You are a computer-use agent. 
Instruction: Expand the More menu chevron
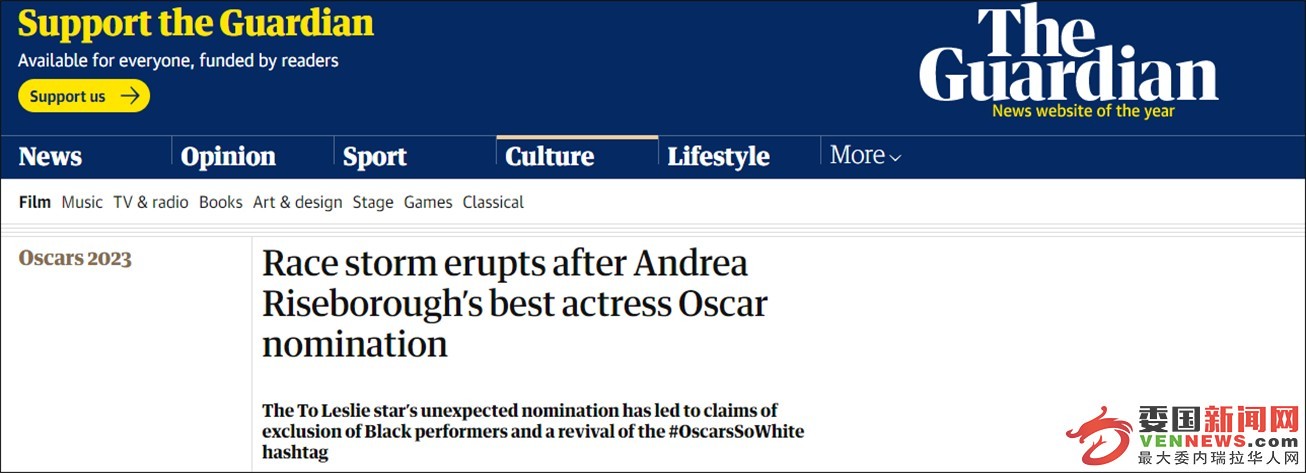[895, 157]
